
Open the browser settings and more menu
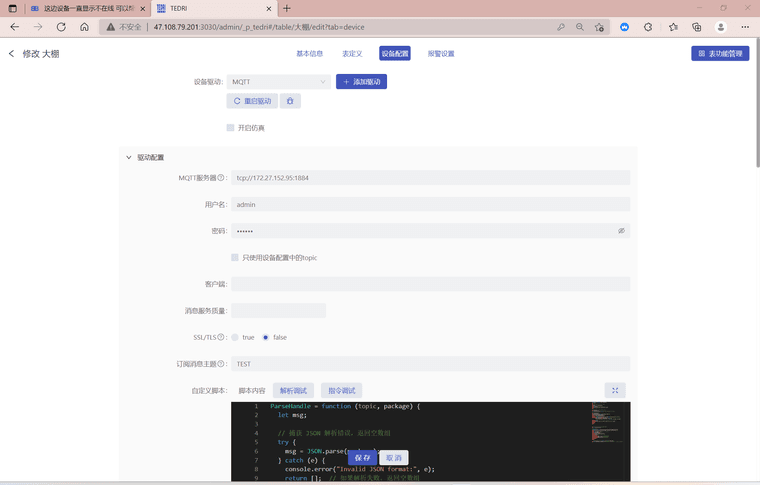coord(745,27)
